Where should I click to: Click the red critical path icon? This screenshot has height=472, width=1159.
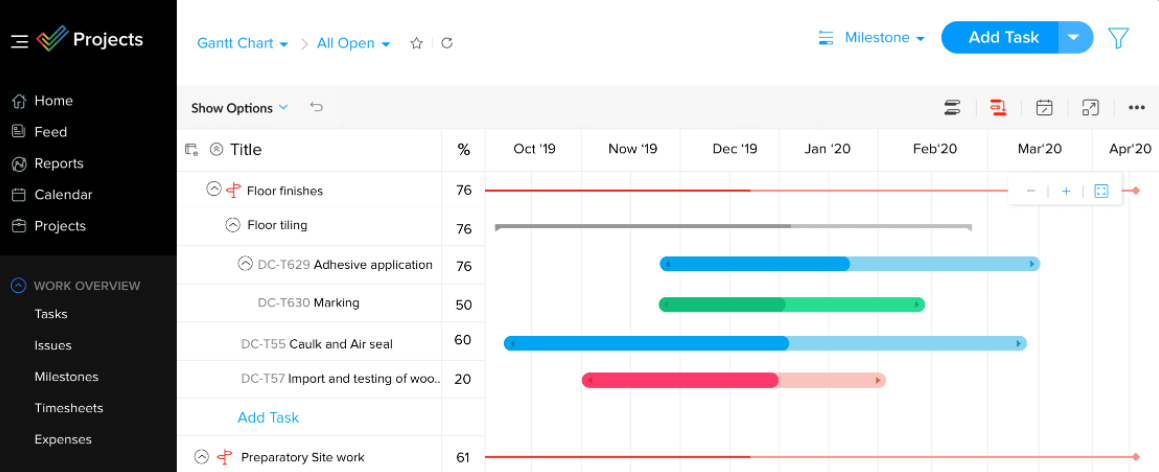pos(997,107)
